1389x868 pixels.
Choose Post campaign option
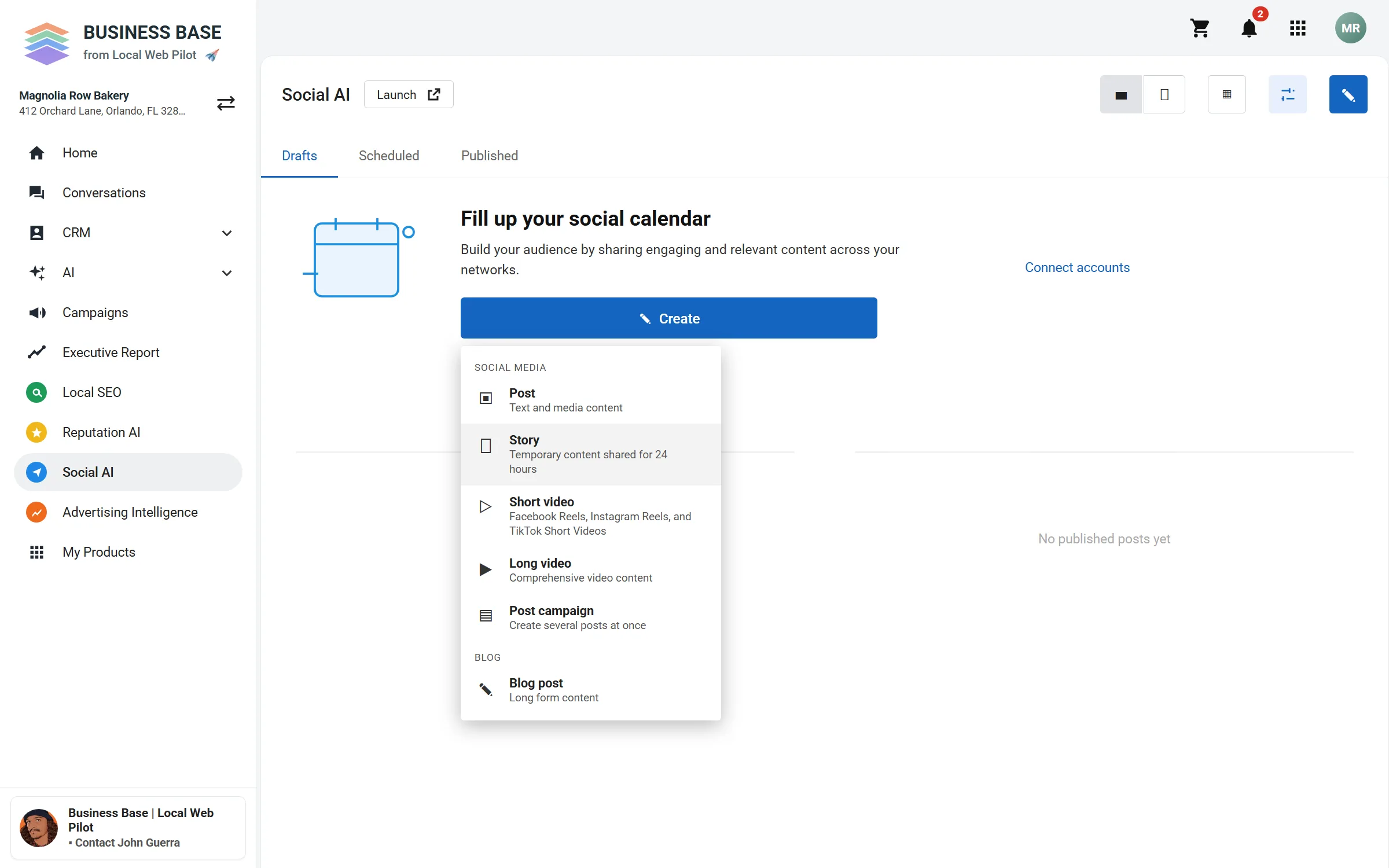[x=590, y=617]
